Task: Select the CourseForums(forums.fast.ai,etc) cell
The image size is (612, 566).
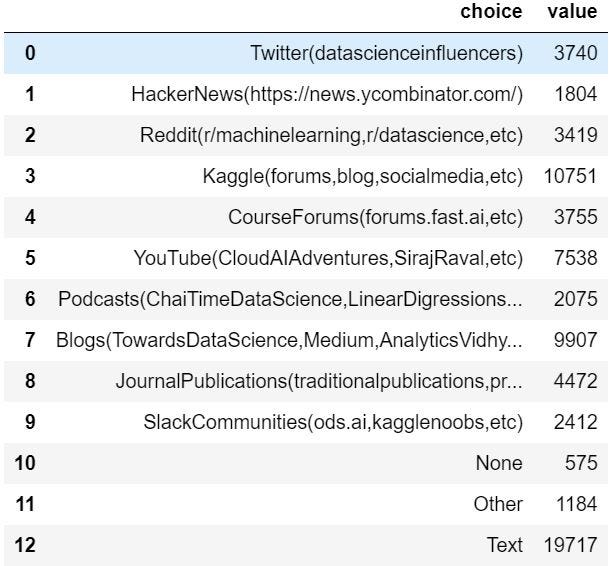Action: (x=375, y=217)
